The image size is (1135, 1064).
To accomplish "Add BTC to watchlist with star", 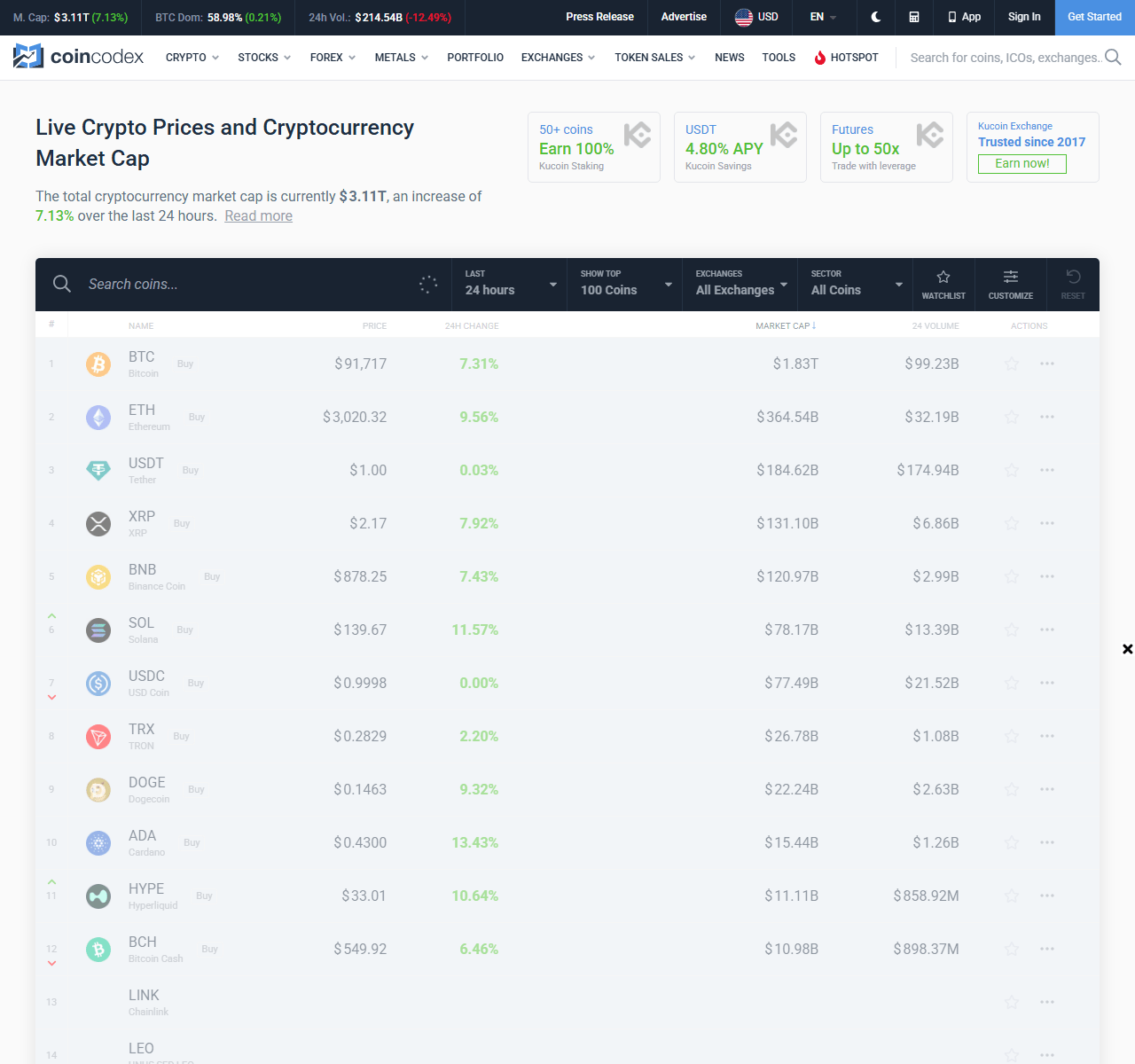I will pyautogui.click(x=1012, y=364).
